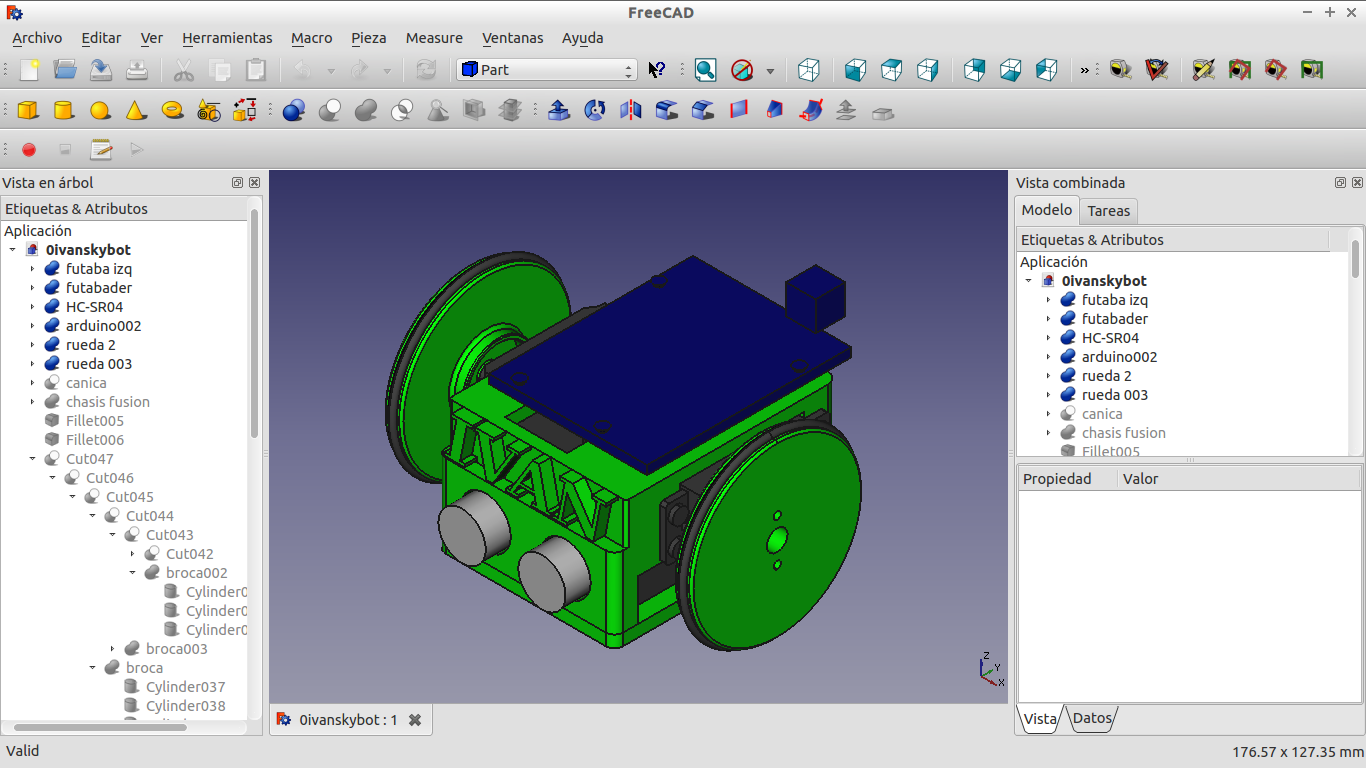Viewport: 1366px width, 768px height.
Task: Collapse broca002 node in left tree
Action: (132, 573)
